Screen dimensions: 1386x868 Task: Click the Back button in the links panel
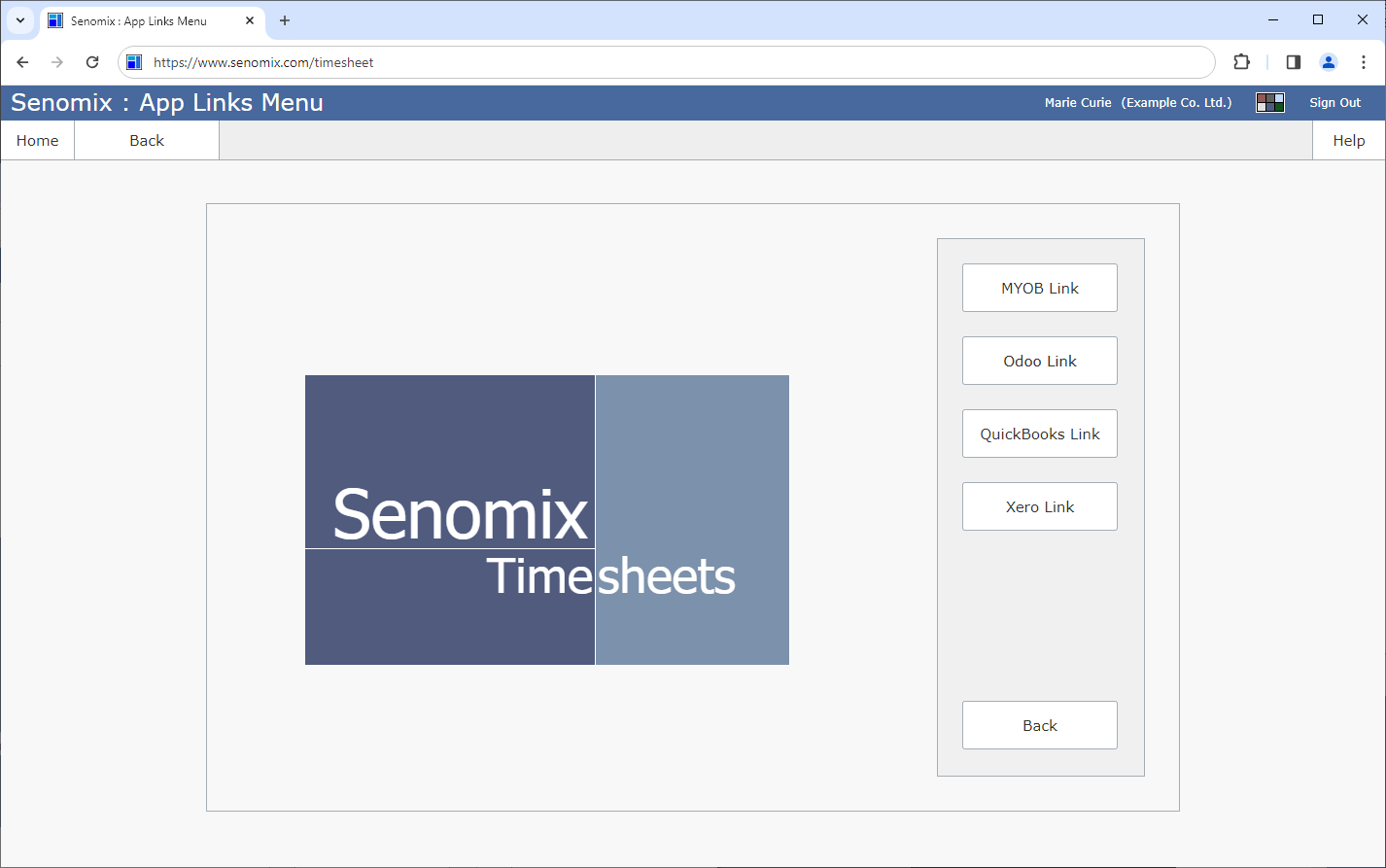pyautogui.click(x=1039, y=725)
